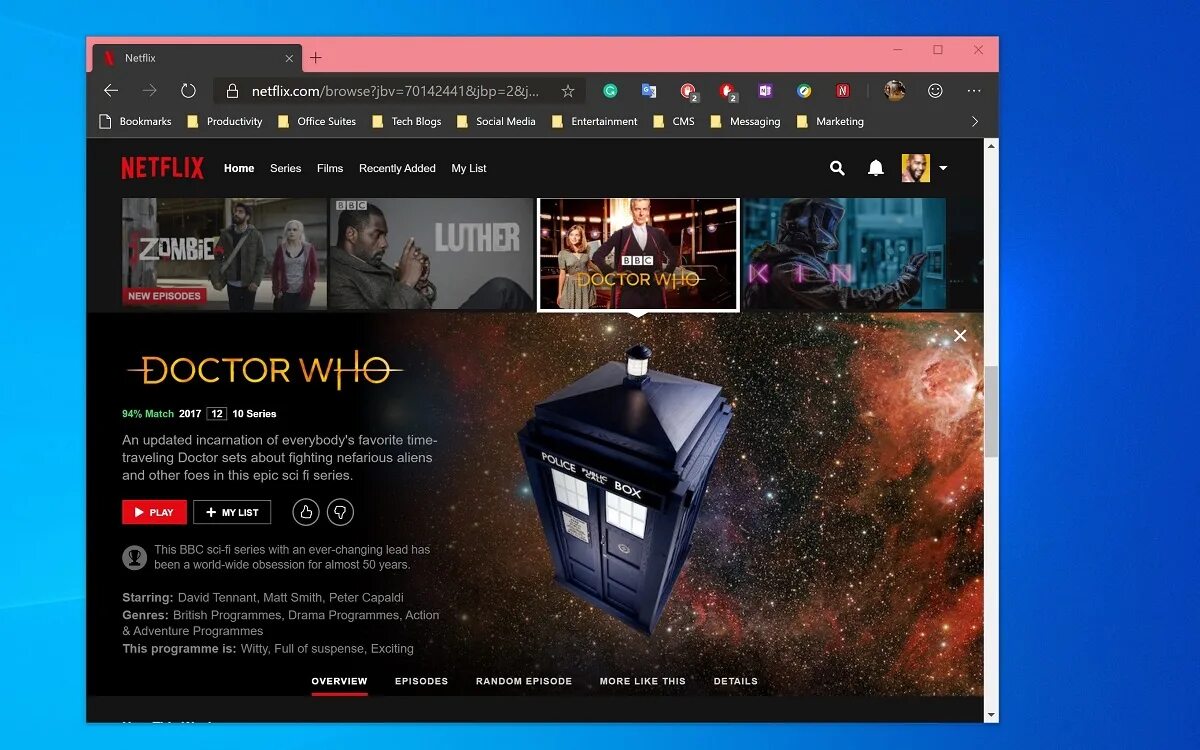This screenshot has height=750, width=1200.
Task: Click the vertical scrollbar thumb
Action: click(991, 411)
